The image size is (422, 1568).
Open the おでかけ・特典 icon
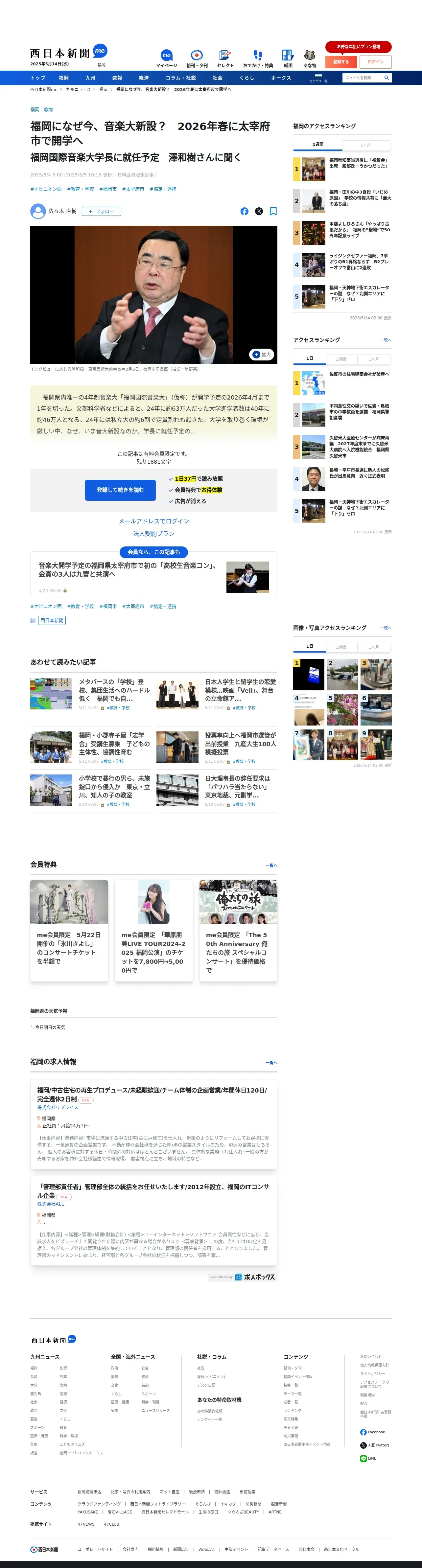click(258, 58)
